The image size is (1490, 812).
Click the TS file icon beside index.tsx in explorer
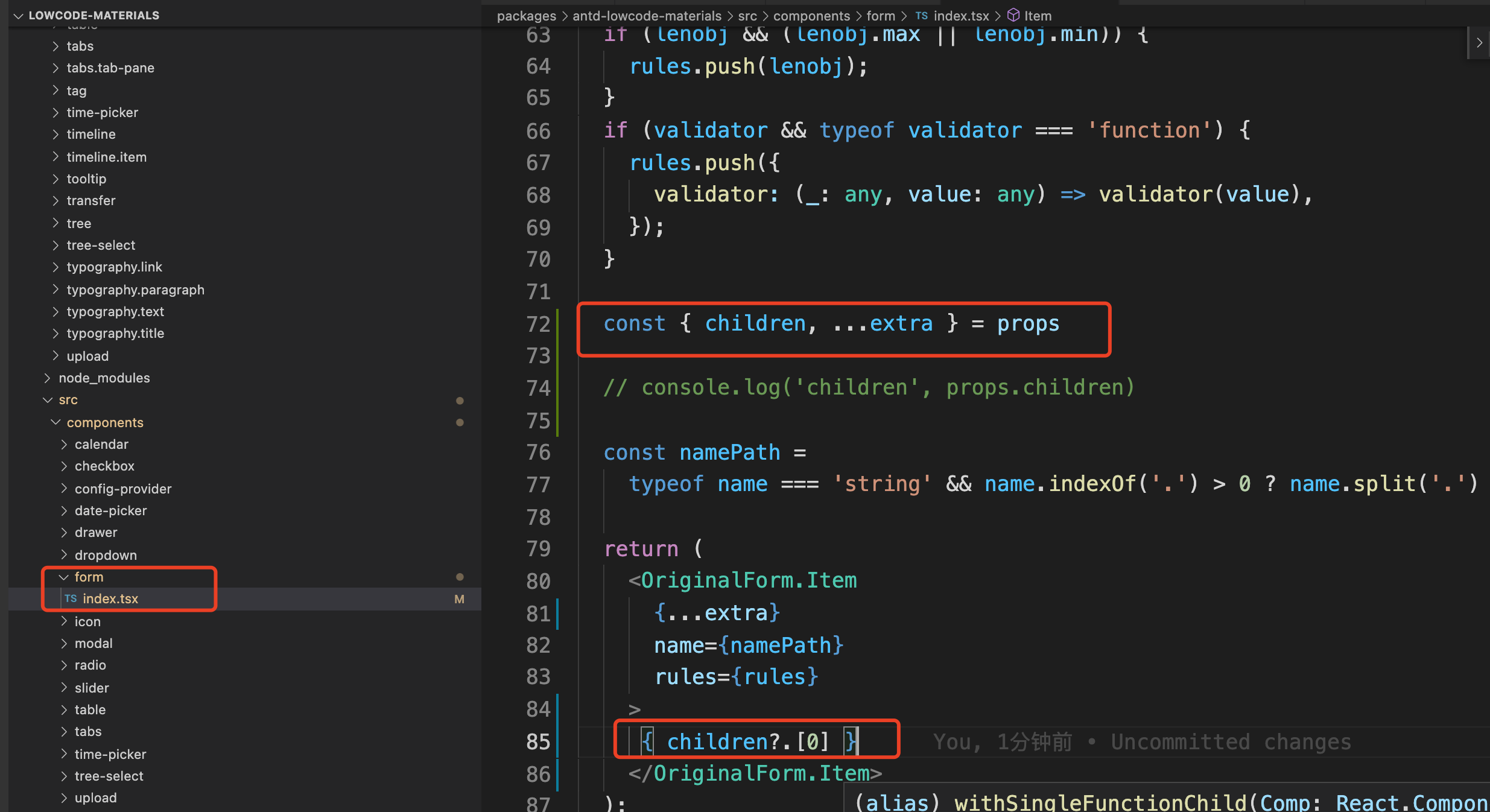(71, 598)
